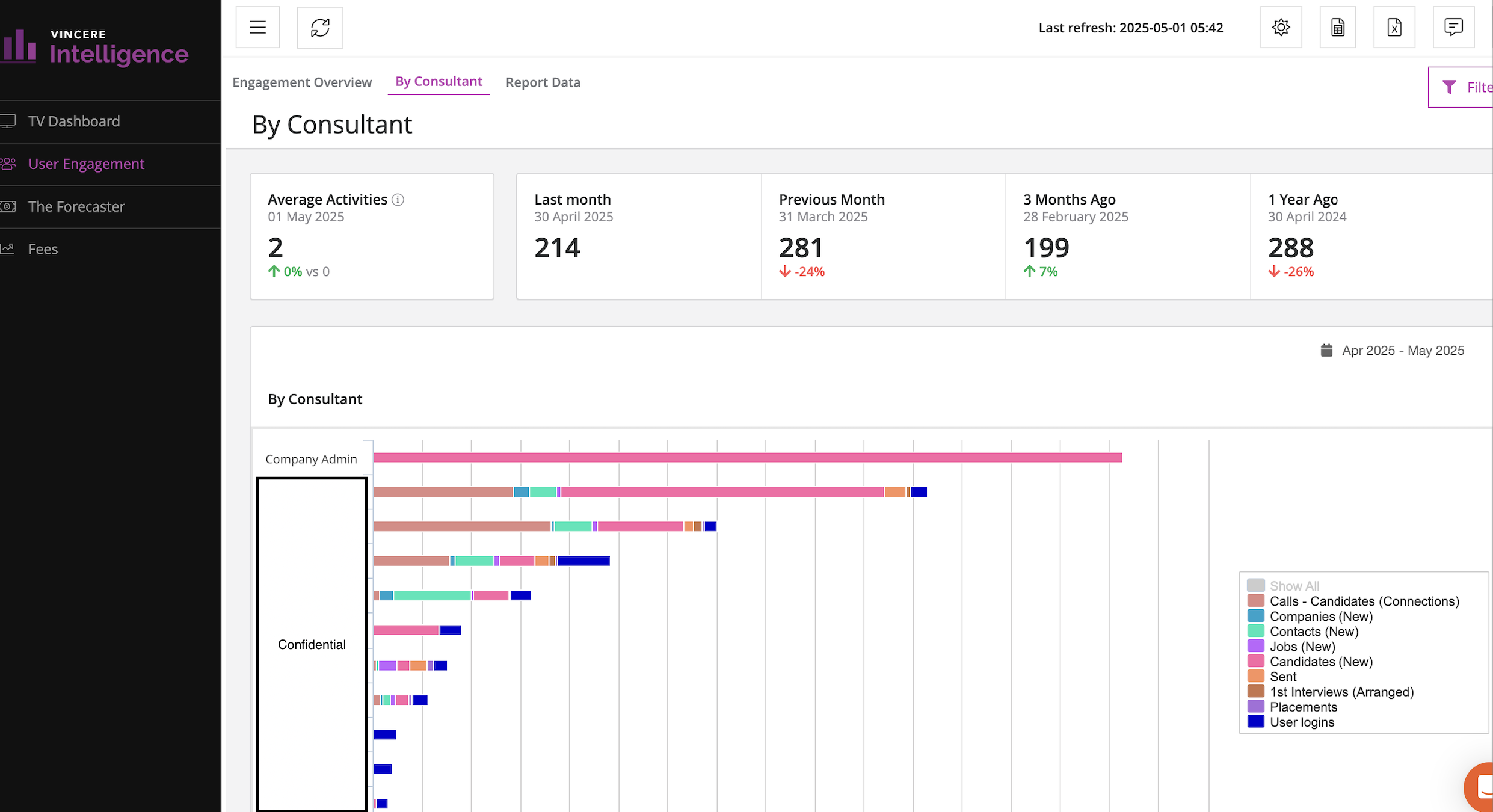
Task: Open settings gear icon
Action: (1281, 28)
